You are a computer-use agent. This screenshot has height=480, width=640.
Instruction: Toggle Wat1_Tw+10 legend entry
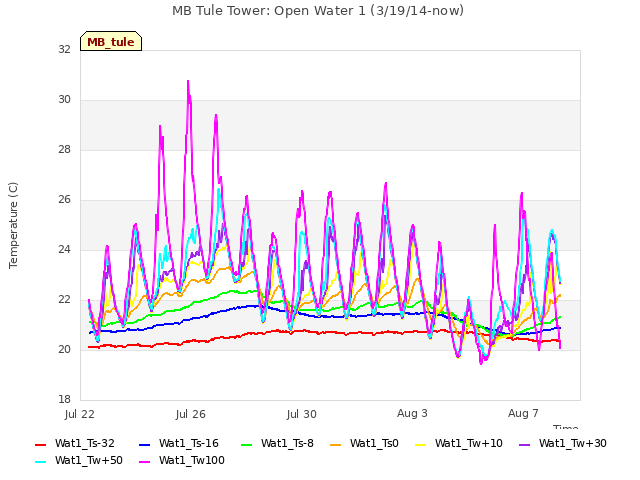[x=459, y=443]
